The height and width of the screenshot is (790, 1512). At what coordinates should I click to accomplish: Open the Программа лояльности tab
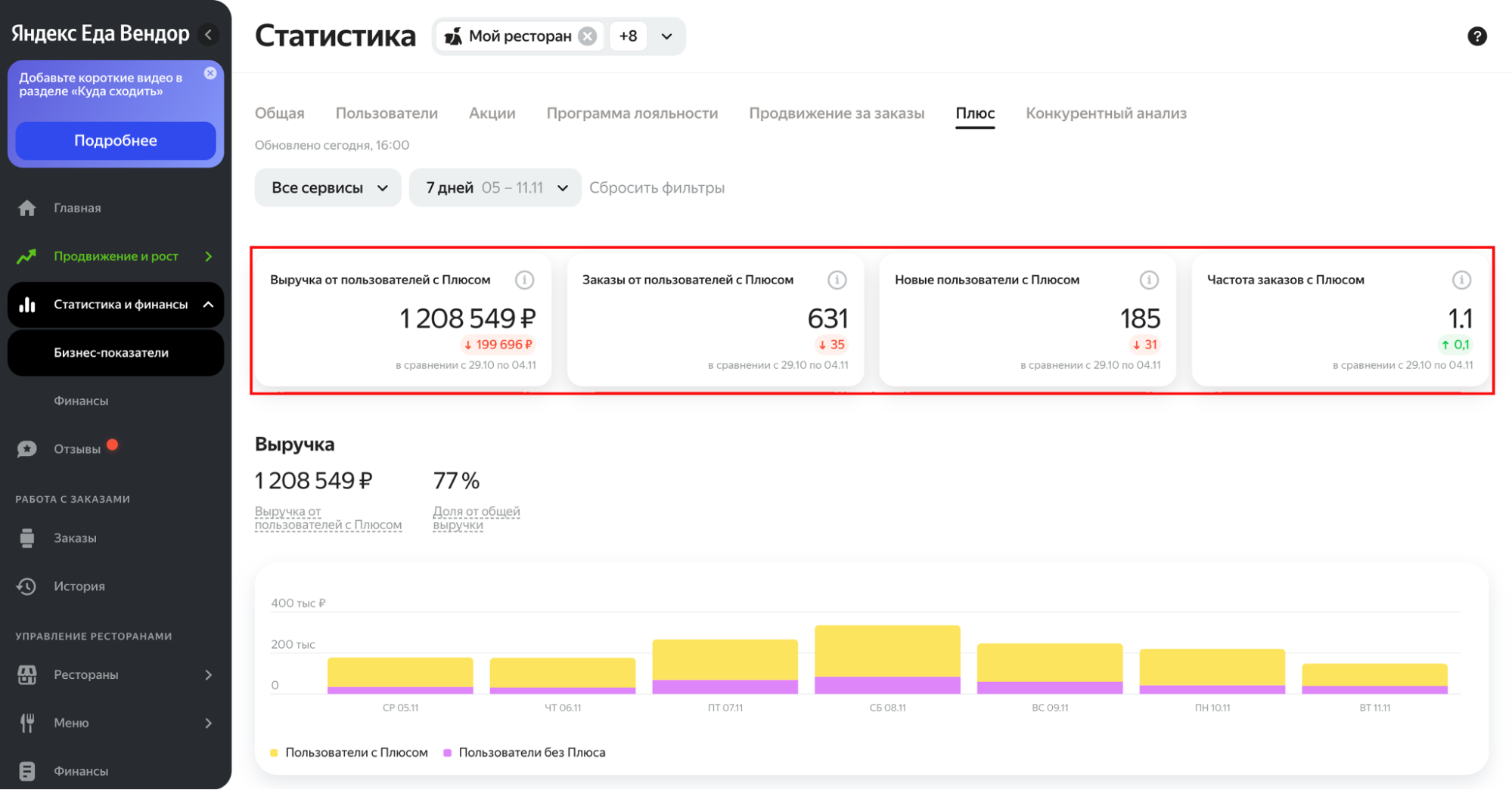click(632, 113)
